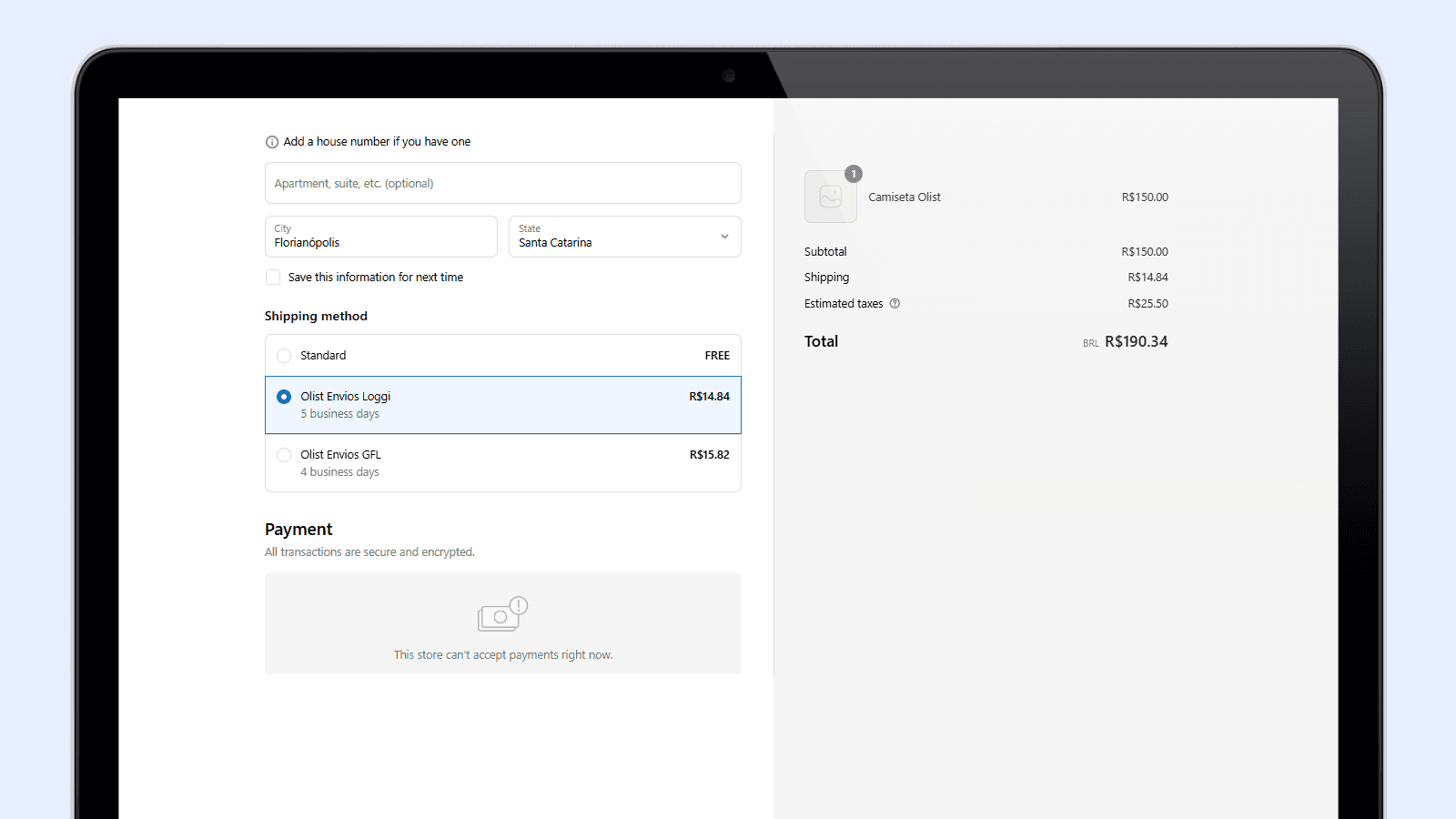Tick the Save this information checkbox
The image size is (1456, 819).
tap(273, 278)
